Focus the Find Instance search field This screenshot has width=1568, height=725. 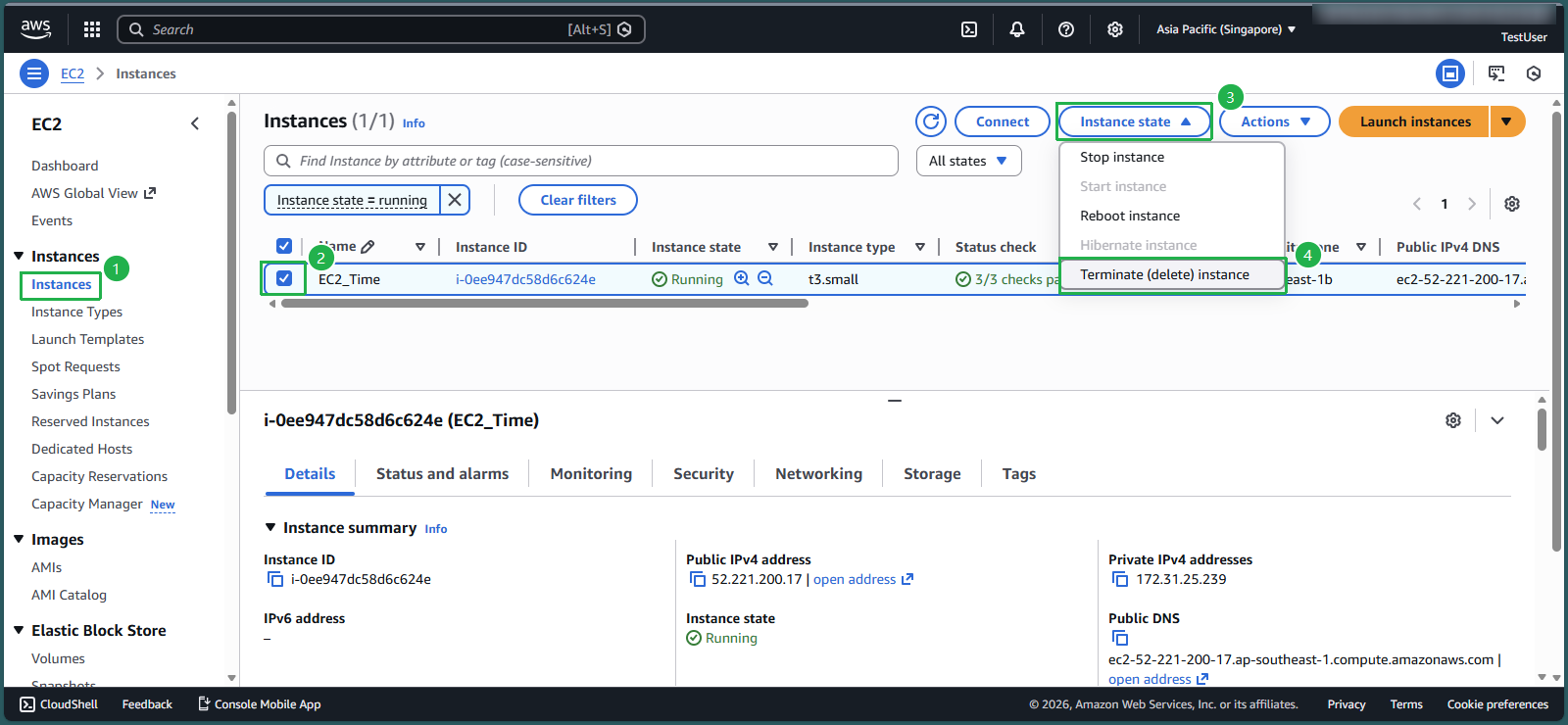point(581,161)
